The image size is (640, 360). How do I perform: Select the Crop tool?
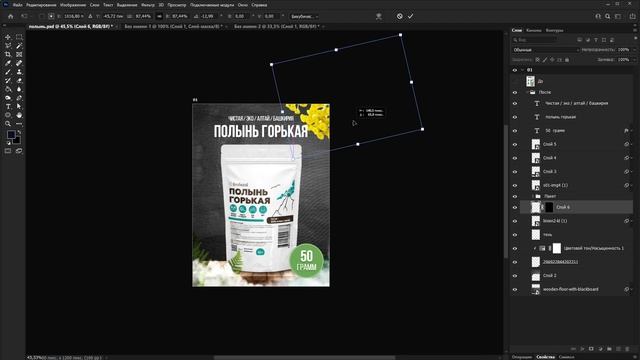coord(8,54)
